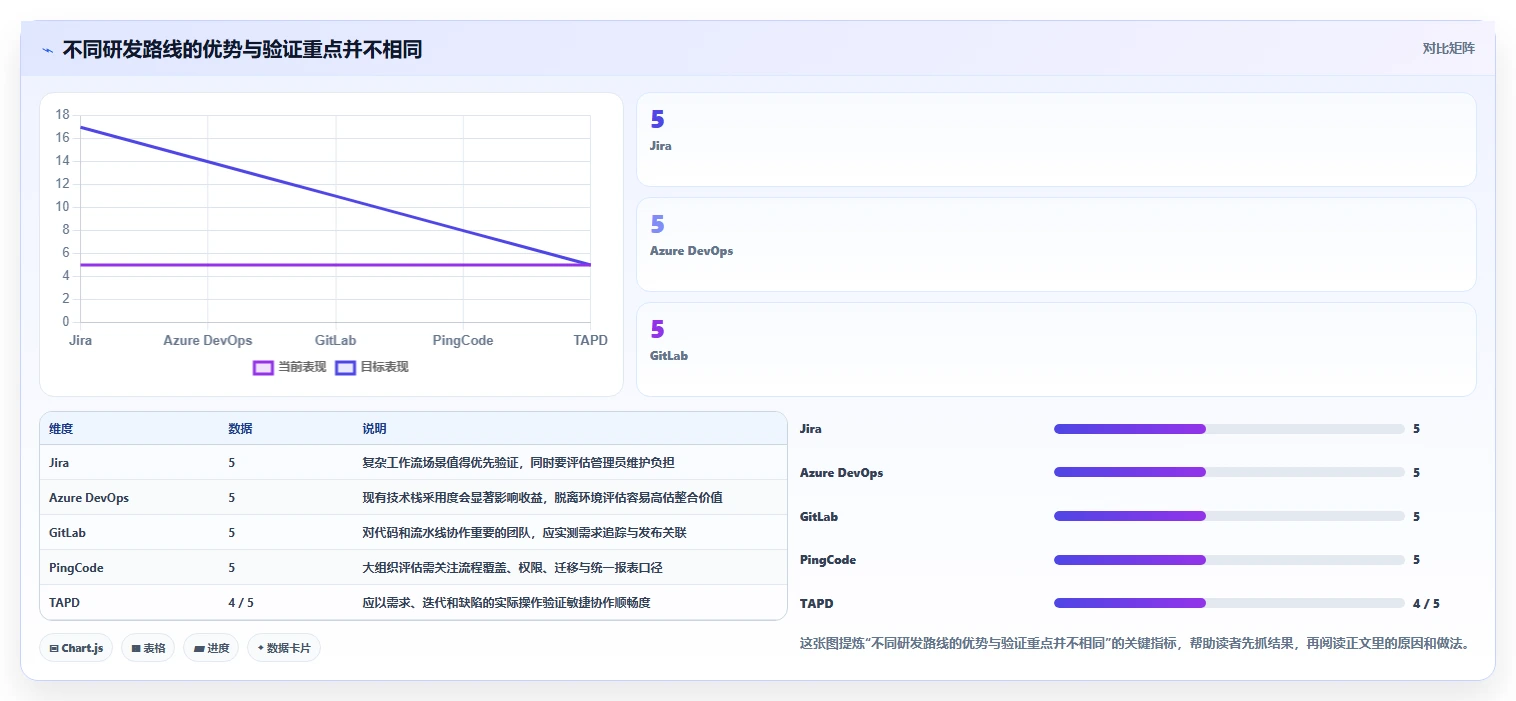Click the summary caption starting 这张图提炼

tap(1134, 643)
